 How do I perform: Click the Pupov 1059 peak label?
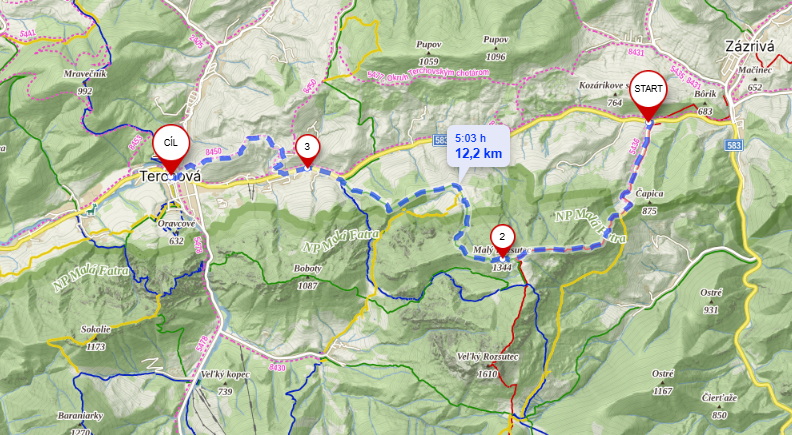428,53
